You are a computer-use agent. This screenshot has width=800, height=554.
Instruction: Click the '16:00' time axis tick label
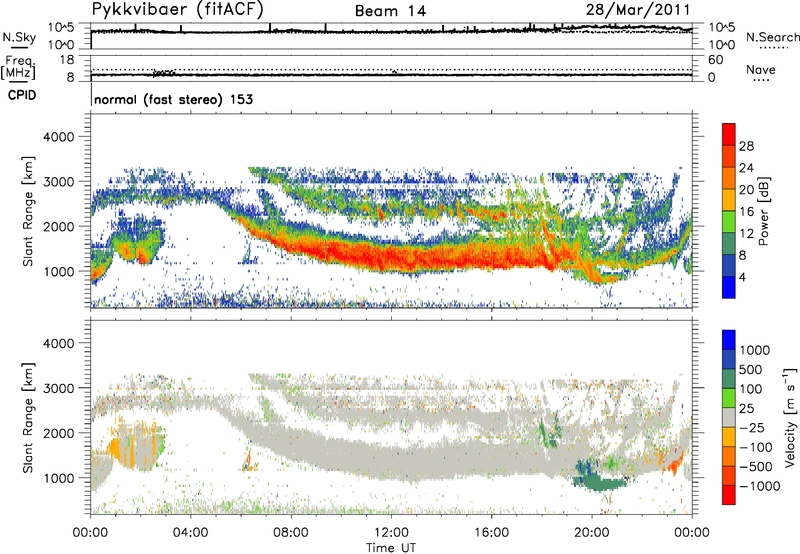492,532
